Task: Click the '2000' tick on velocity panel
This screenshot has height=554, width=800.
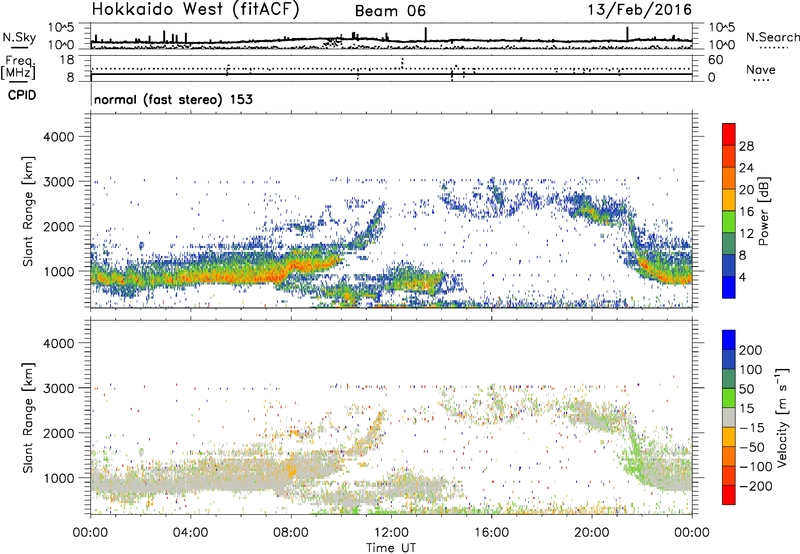Action: (59, 433)
